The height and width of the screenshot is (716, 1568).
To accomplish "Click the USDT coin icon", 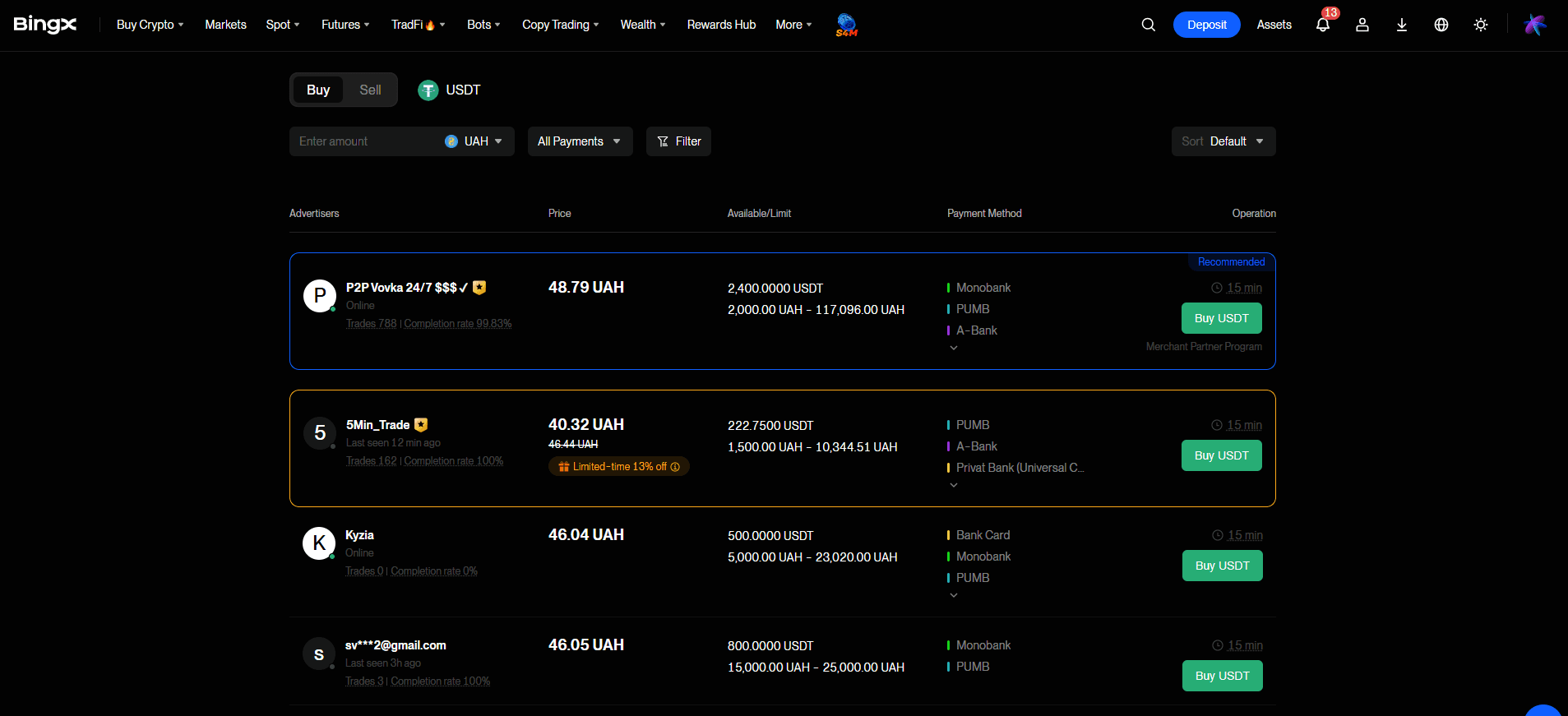I will (x=428, y=90).
